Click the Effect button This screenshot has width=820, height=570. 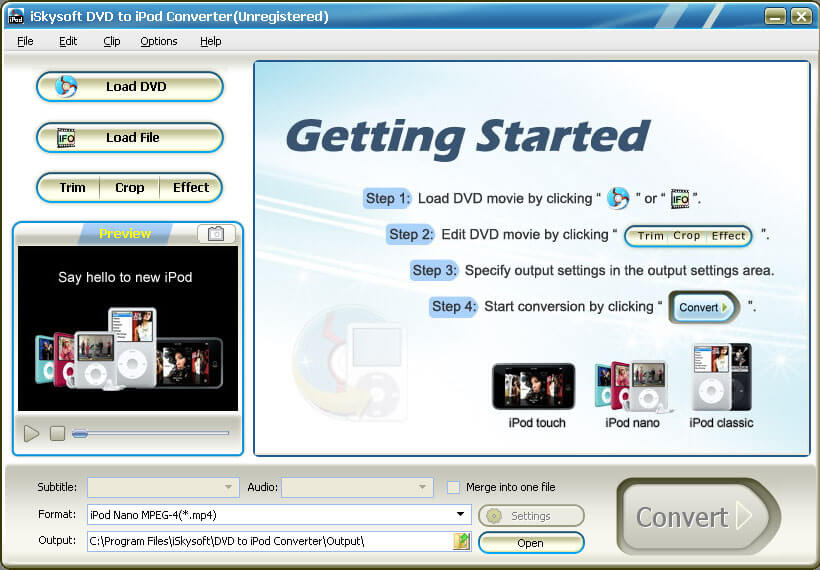[x=190, y=187]
